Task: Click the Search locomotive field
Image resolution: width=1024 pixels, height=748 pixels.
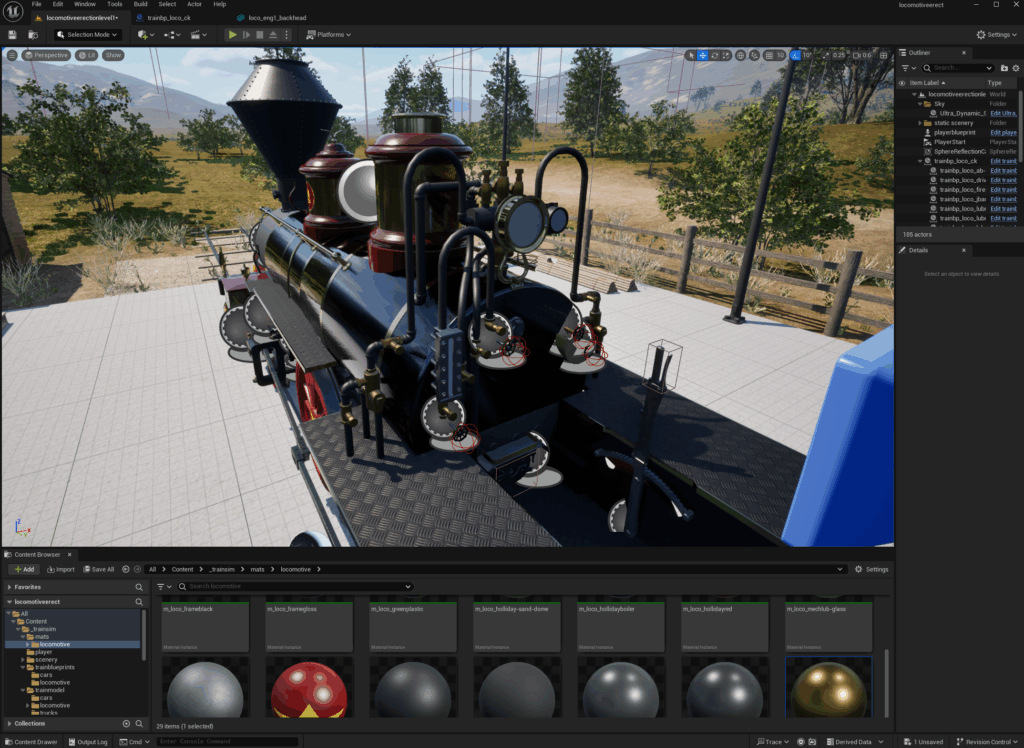Action: [295, 587]
